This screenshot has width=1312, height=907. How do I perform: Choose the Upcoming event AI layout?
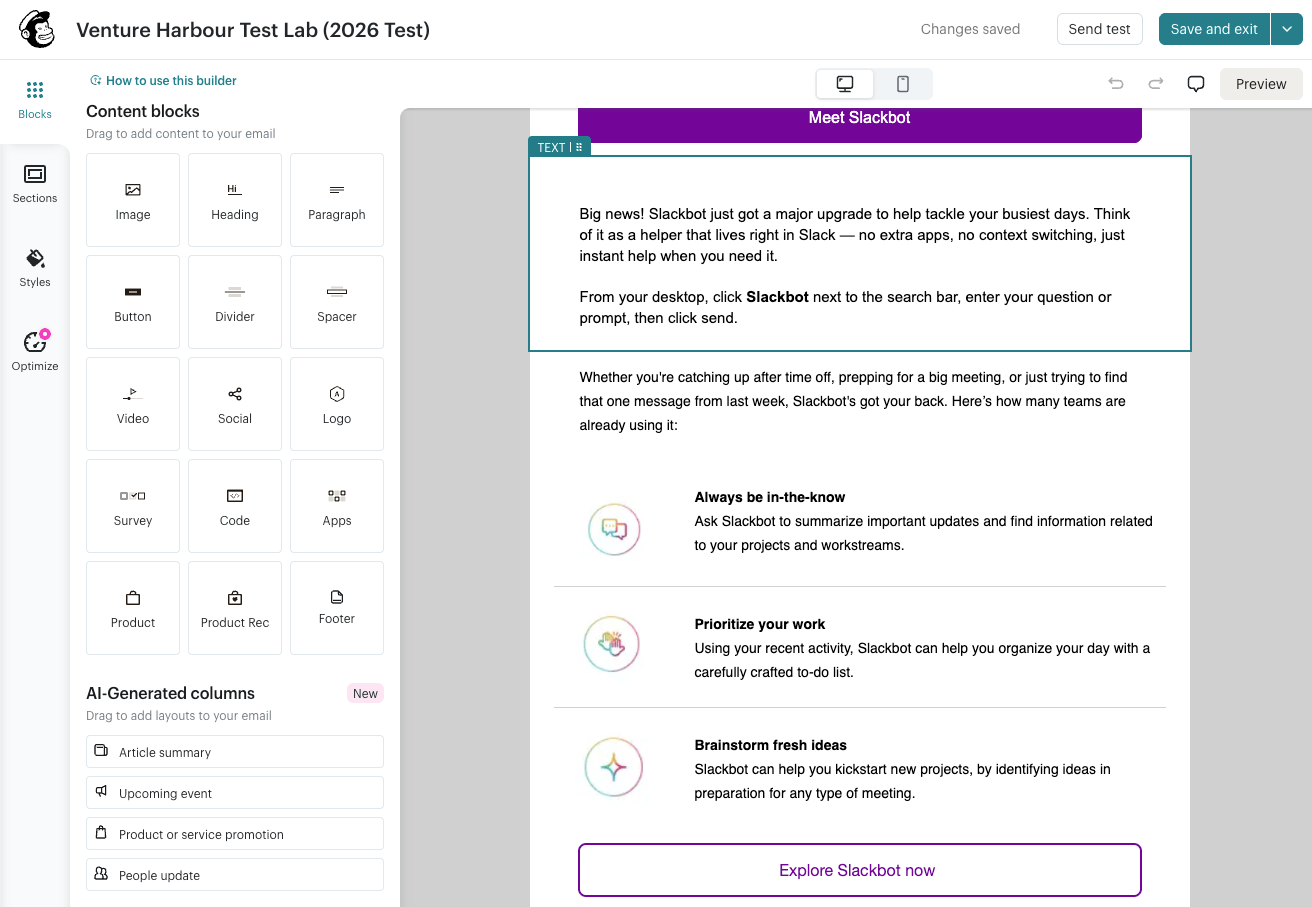click(235, 793)
